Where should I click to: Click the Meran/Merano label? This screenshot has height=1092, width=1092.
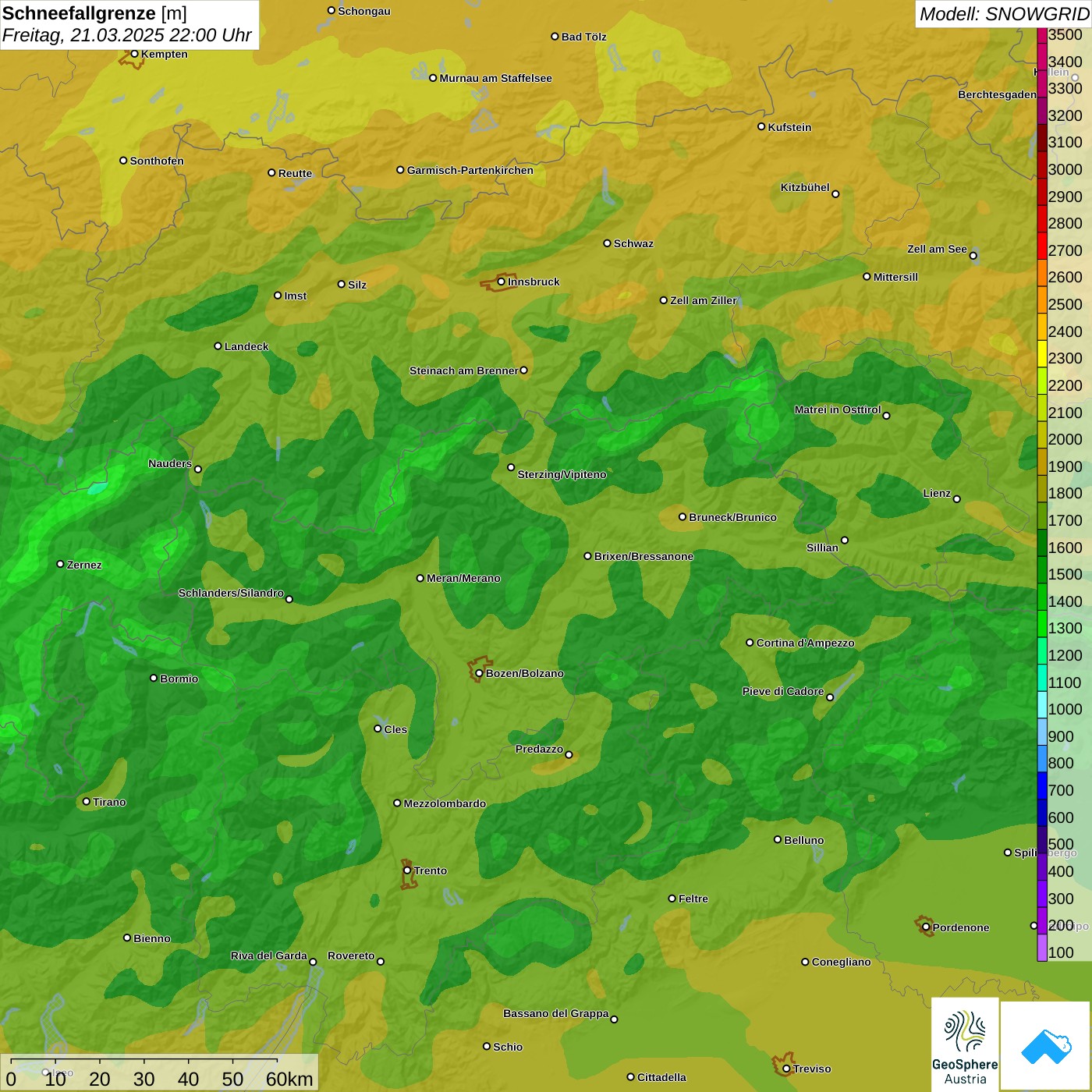[x=463, y=578]
